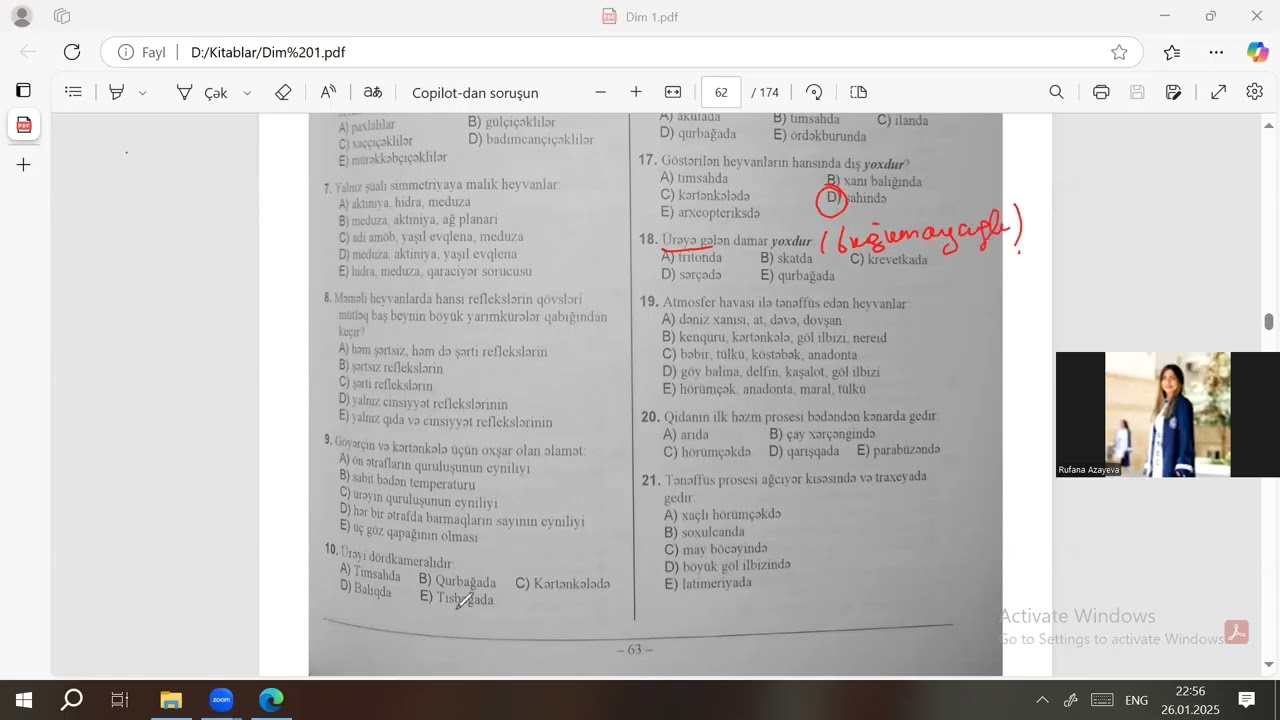Save the PDF with the floppy icon
1280x720 pixels.
tap(1137, 92)
